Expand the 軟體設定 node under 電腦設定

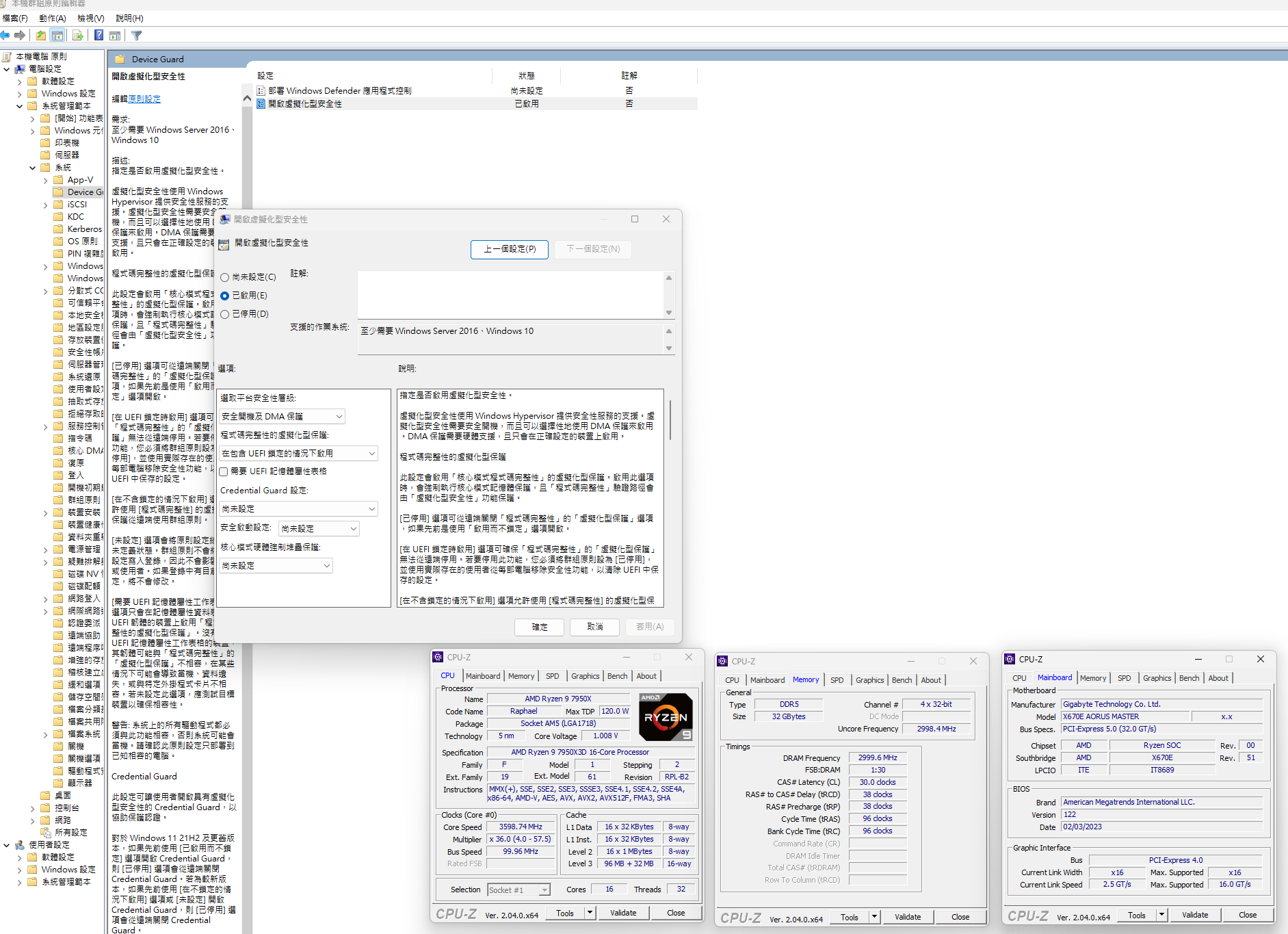[x=20, y=81]
